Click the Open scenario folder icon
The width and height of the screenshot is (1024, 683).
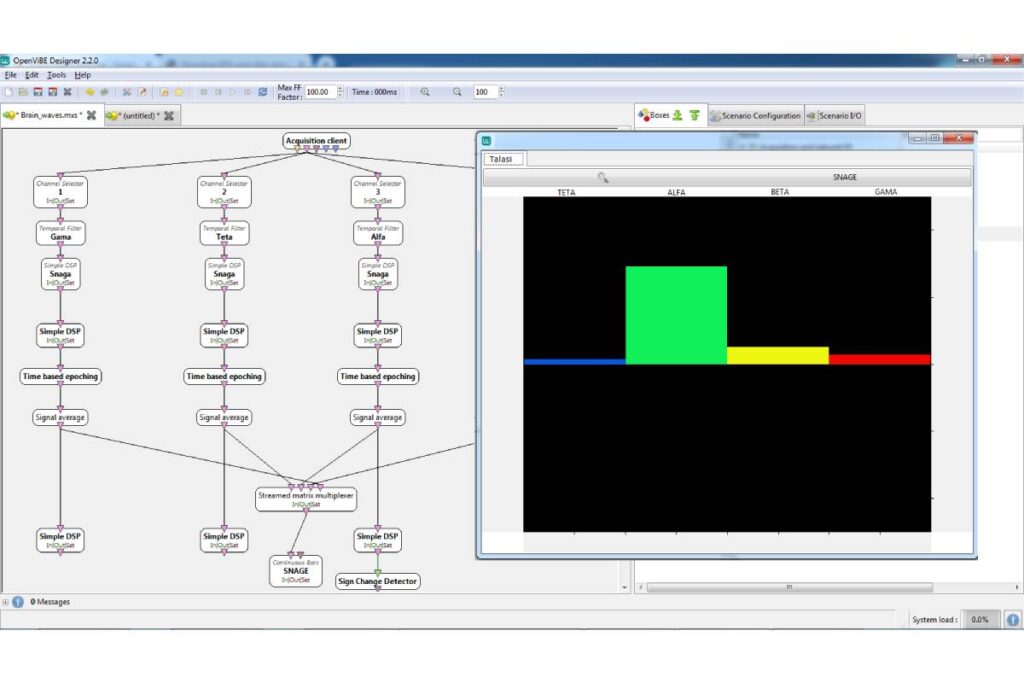22,92
